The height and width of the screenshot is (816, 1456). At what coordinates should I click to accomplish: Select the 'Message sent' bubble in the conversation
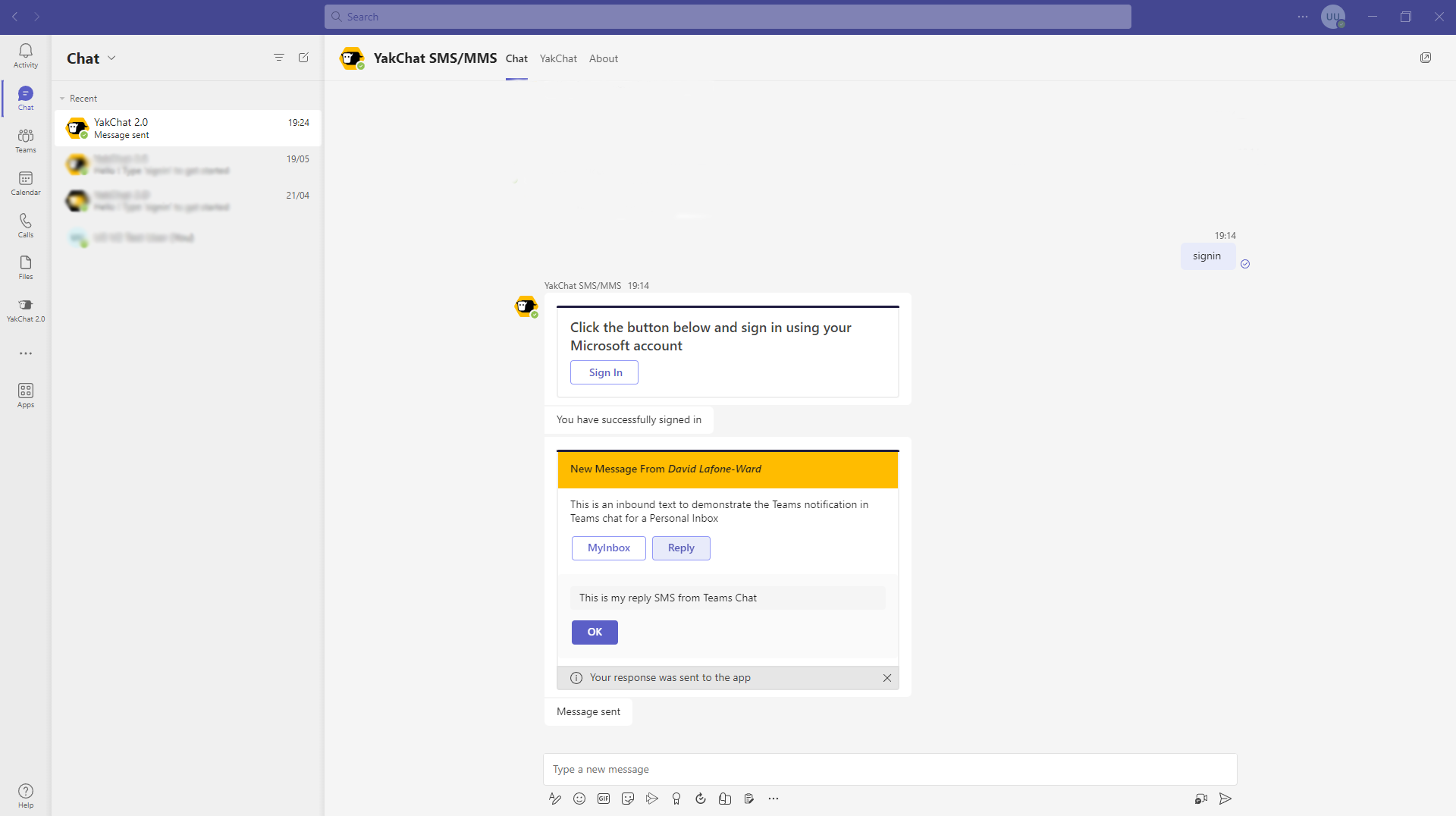click(588, 712)
